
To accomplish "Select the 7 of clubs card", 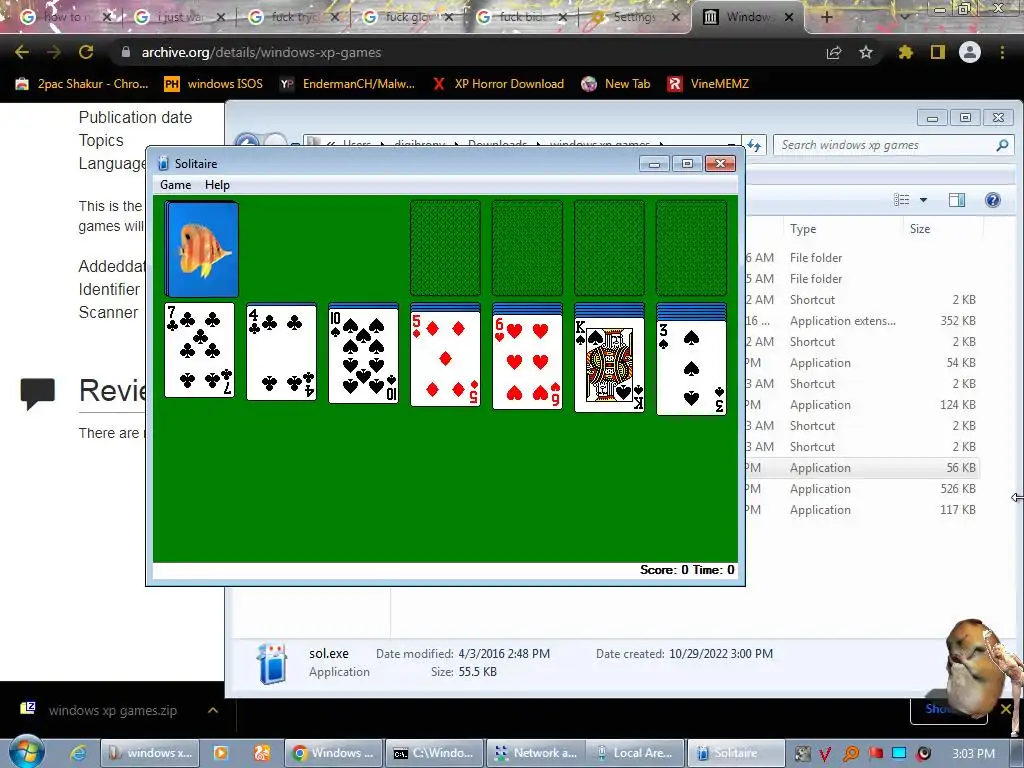I will 199,350.
